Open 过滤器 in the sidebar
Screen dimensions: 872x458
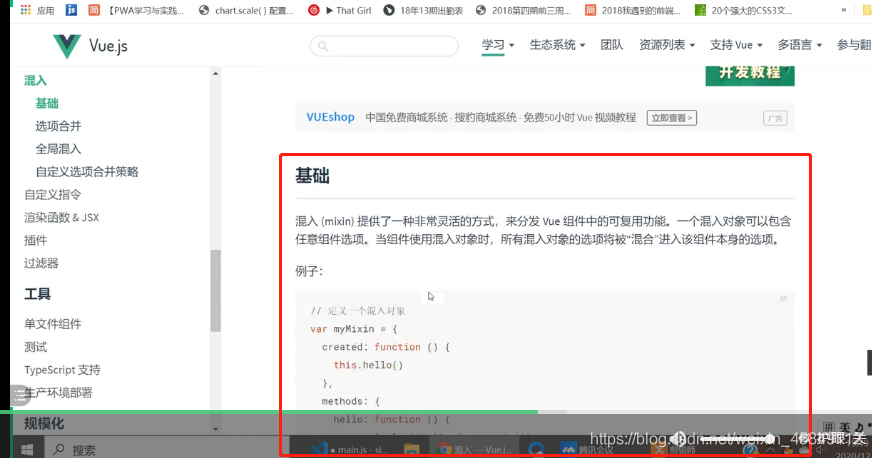41,263
